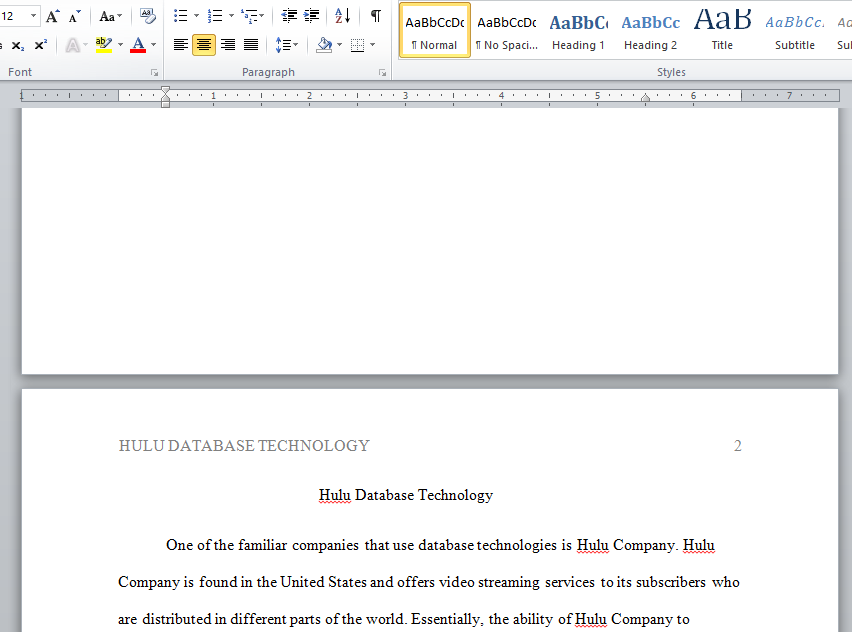Apply yellow text highlight color

click(x=104, y=45)
